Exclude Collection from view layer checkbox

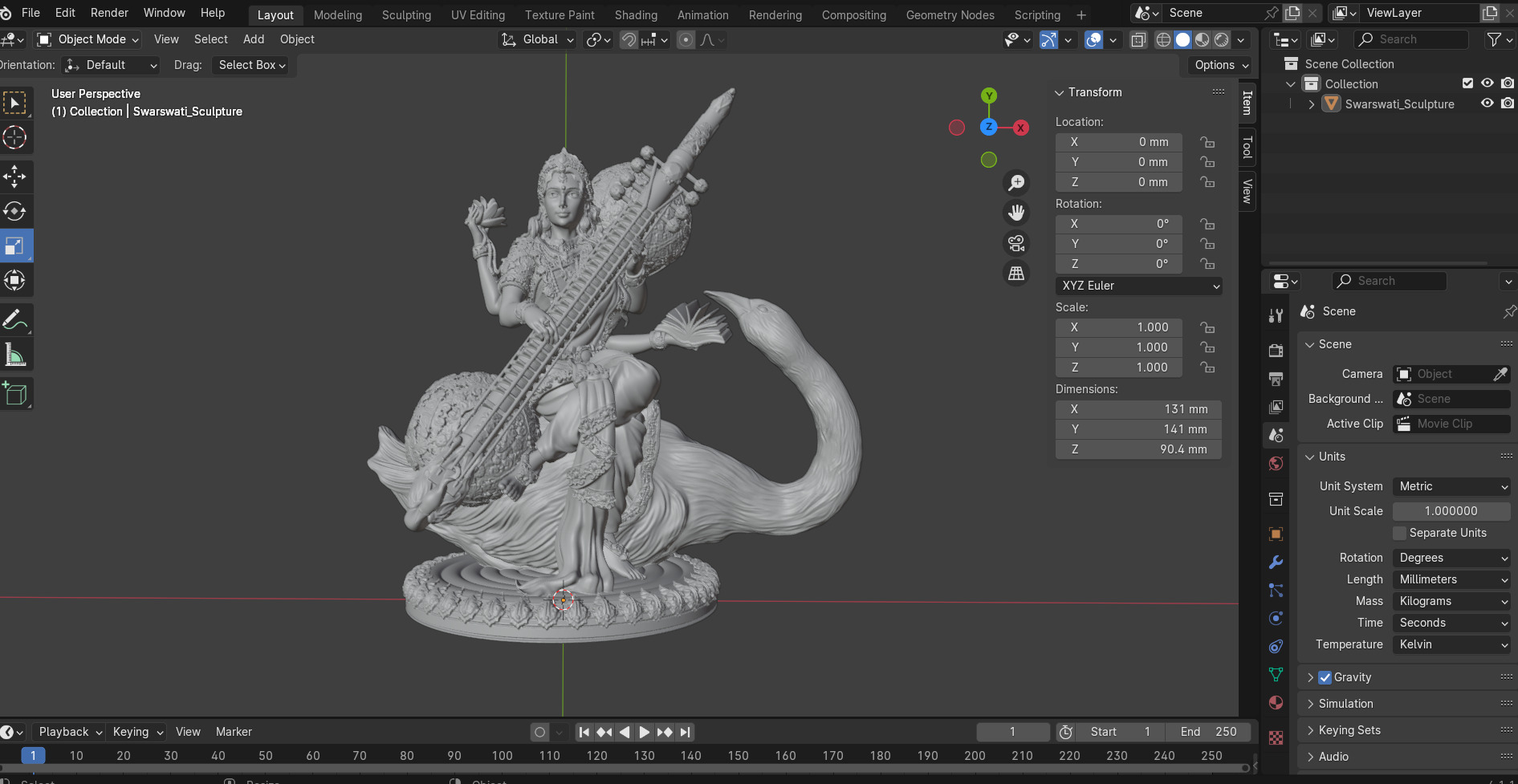click(x=1467, y=83)
